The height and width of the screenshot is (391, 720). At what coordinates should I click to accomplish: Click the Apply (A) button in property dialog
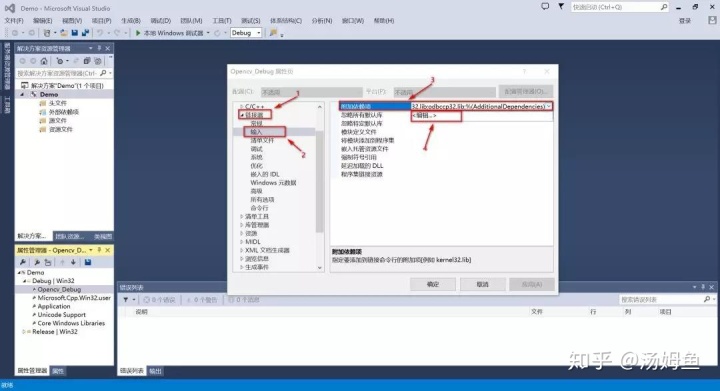coord(532,284)
